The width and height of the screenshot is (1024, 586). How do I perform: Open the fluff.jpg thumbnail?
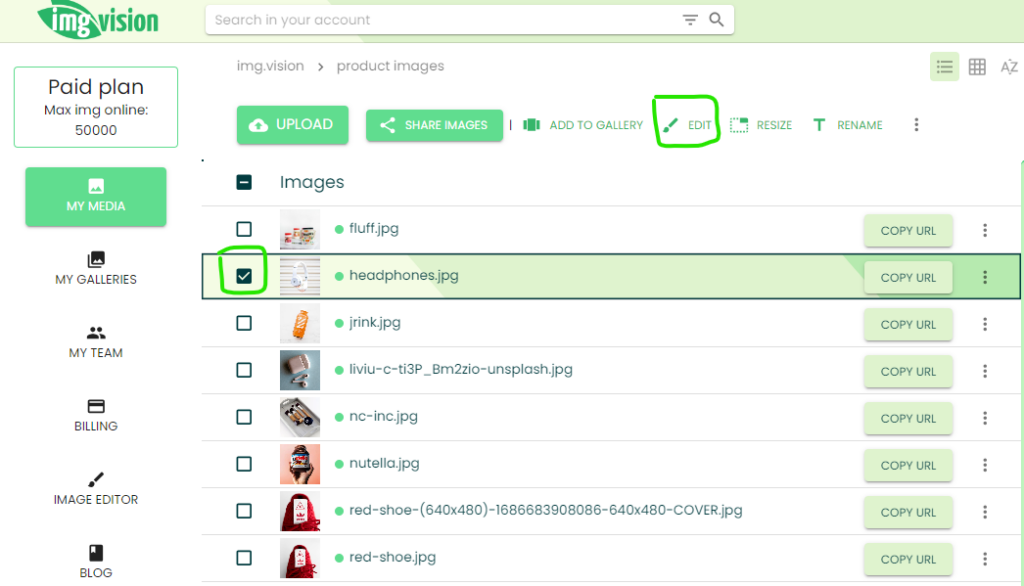(x=300, y=229)
